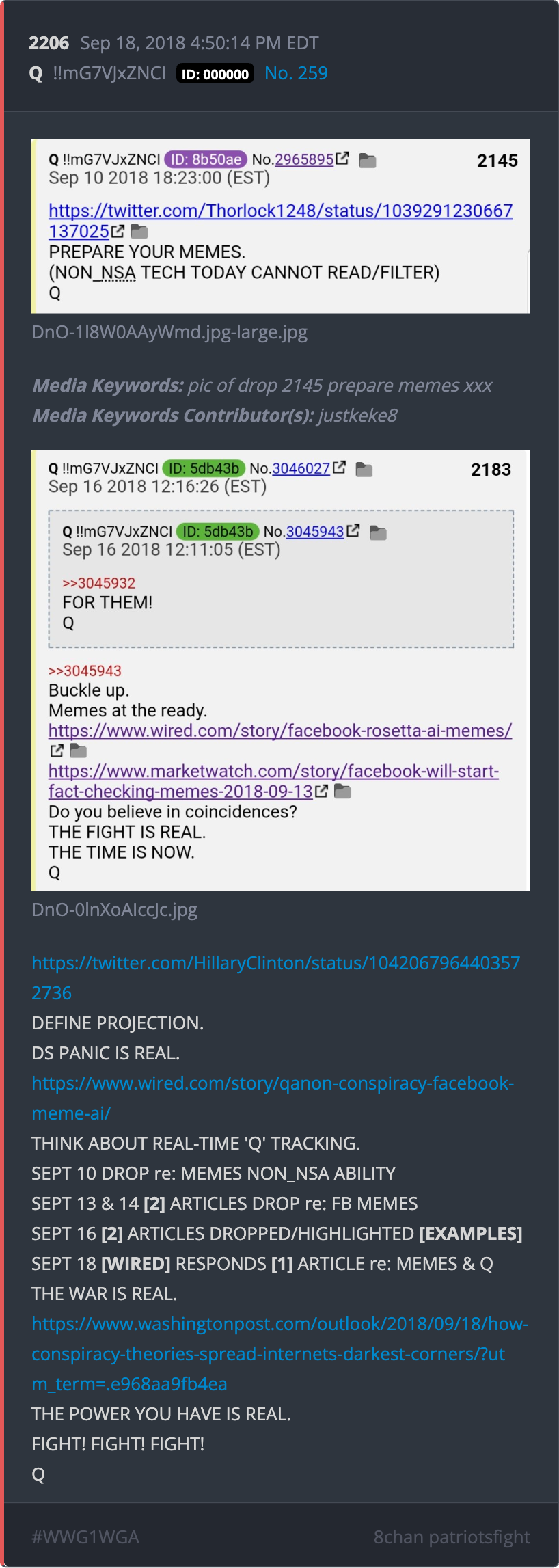This screenshot has width=559, height=1568.
Task: Open HillaryClinton twitter status link
Action: coord(276,977)
